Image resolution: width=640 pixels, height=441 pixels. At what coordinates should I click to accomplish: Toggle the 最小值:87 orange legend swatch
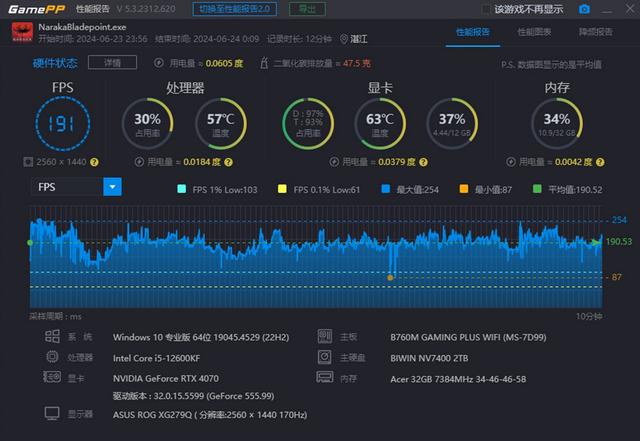pos(464,189)
